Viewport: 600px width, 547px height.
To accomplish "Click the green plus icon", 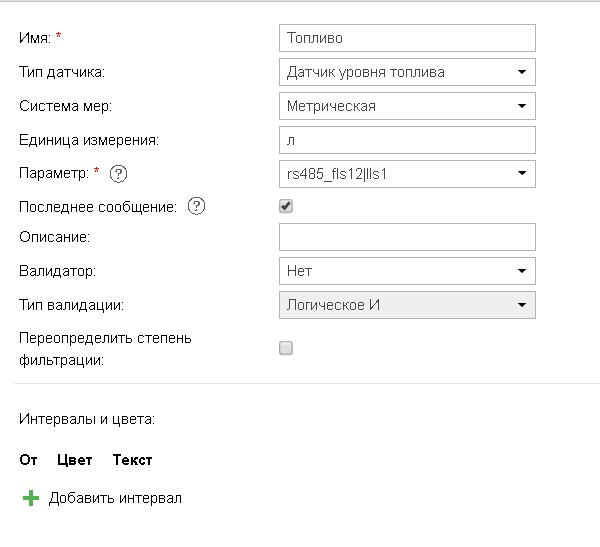I will [30, 498].
